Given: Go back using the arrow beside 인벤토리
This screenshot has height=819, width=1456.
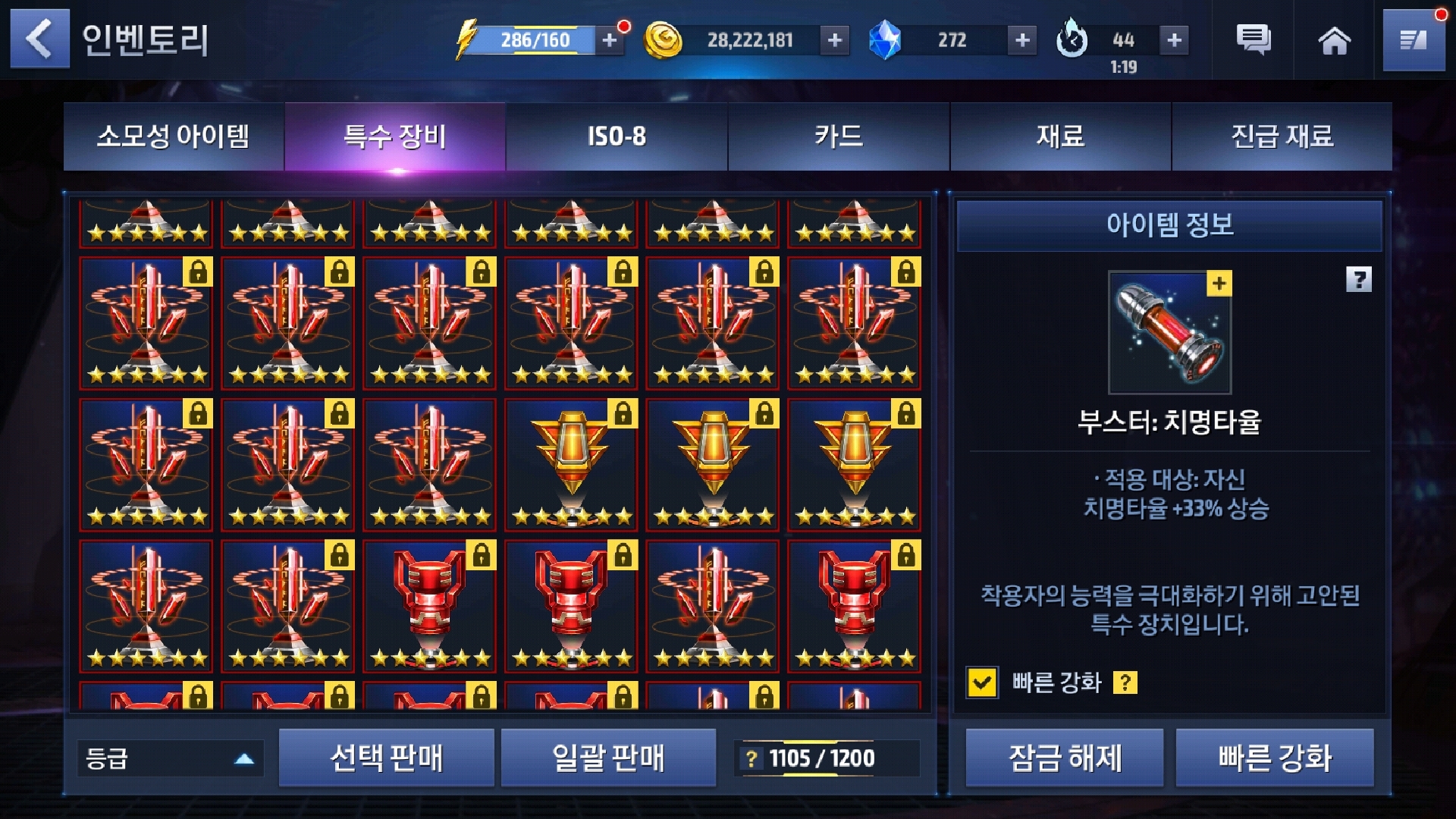Looking at the screenshot, I should [39, 39].
